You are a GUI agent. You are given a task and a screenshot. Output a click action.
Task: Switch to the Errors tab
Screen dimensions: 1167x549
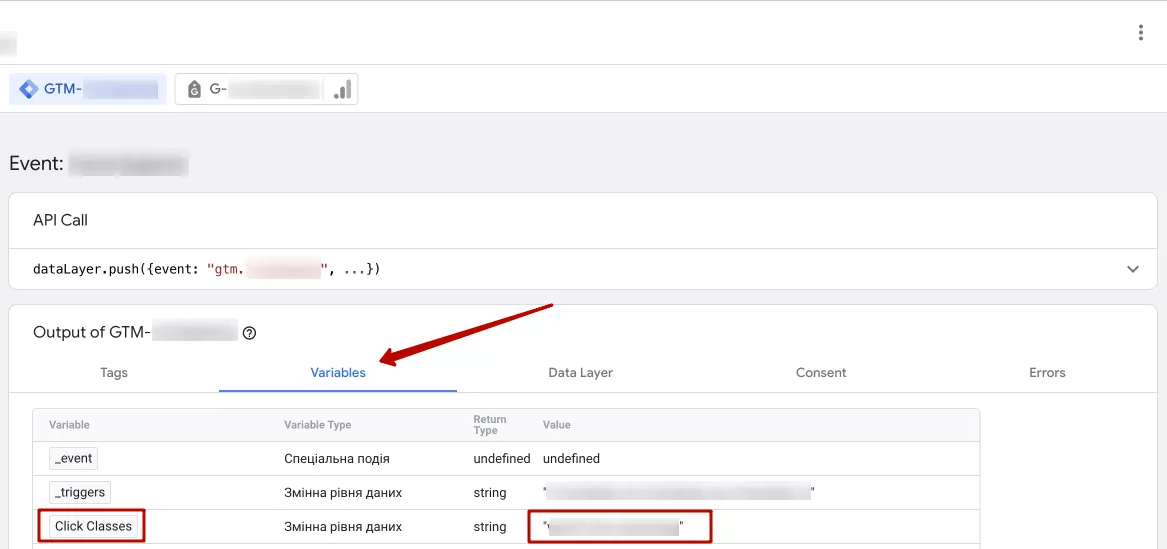click(1047, 373)
